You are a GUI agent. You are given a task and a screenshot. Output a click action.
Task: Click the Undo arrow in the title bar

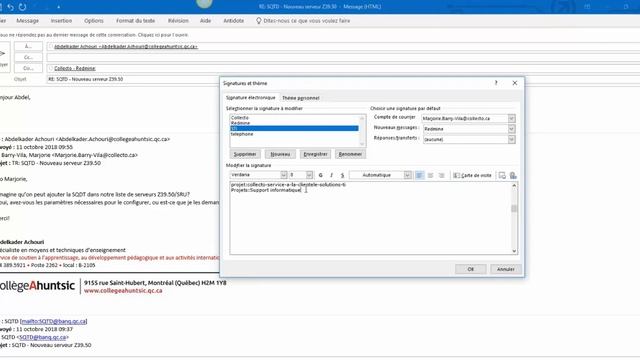pyautogui.click(x=10, y=7)
